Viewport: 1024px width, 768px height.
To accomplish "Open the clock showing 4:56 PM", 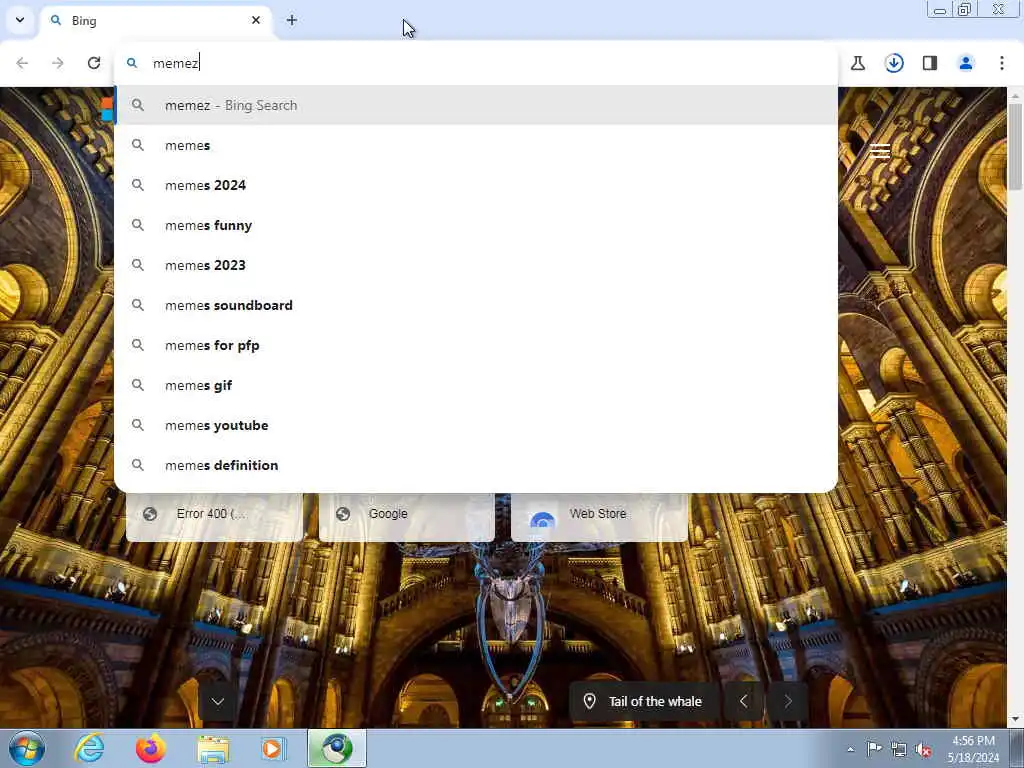I will [973, 749].
